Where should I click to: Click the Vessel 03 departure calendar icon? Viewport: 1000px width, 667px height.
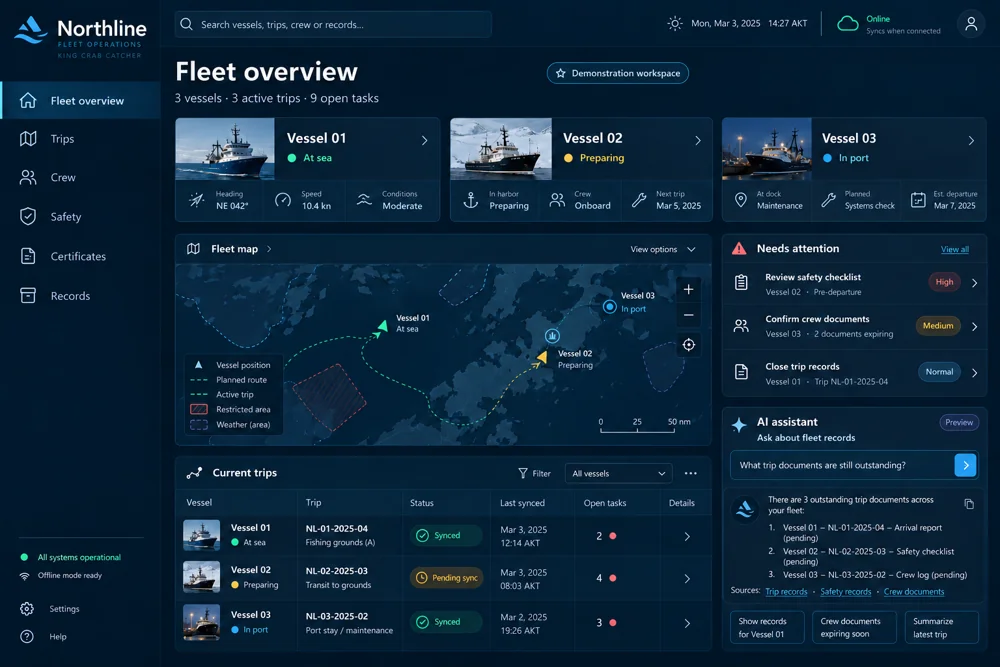918,200
